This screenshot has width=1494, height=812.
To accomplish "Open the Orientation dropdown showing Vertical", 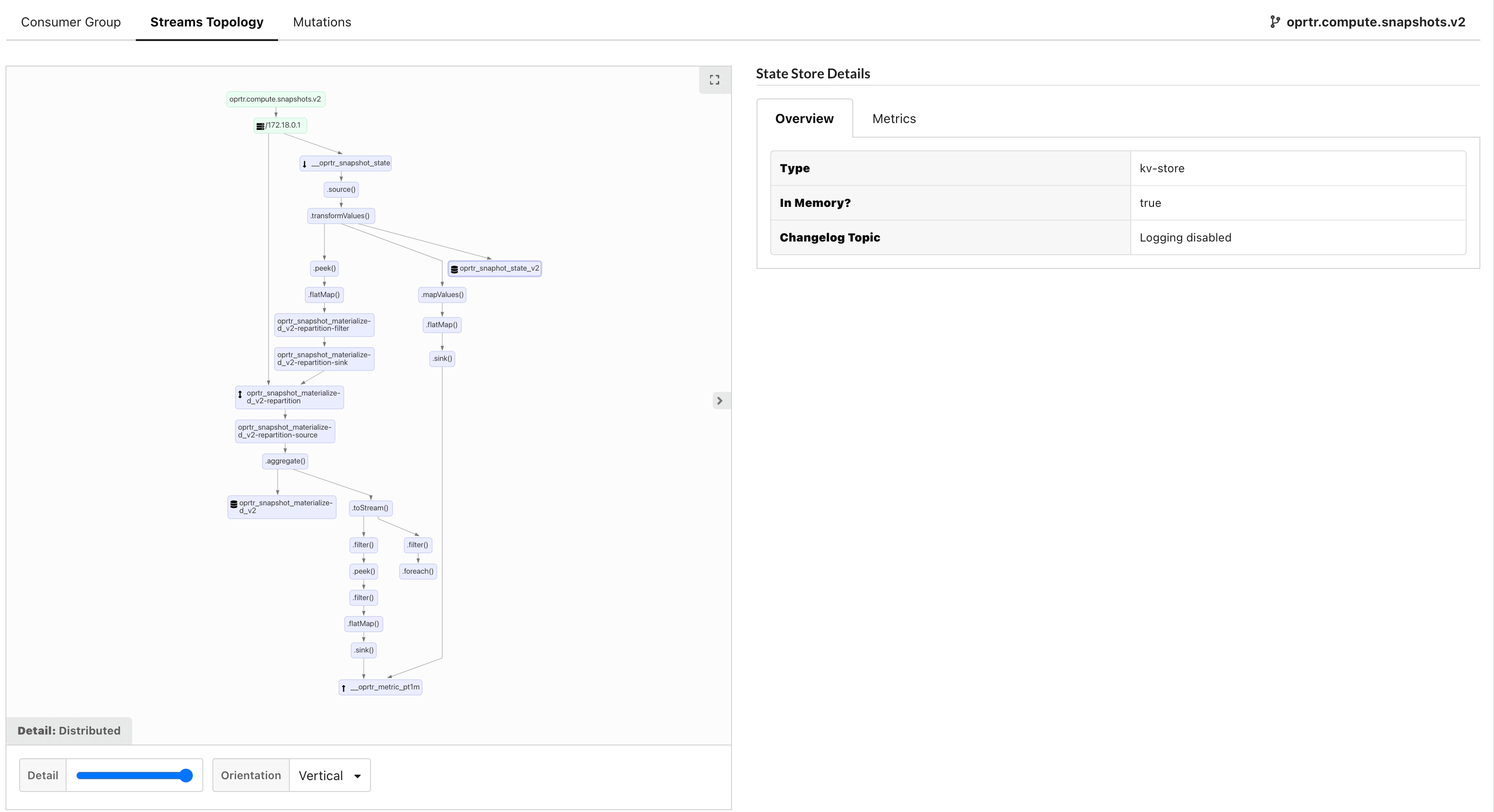I will click(x=329, y=775).
